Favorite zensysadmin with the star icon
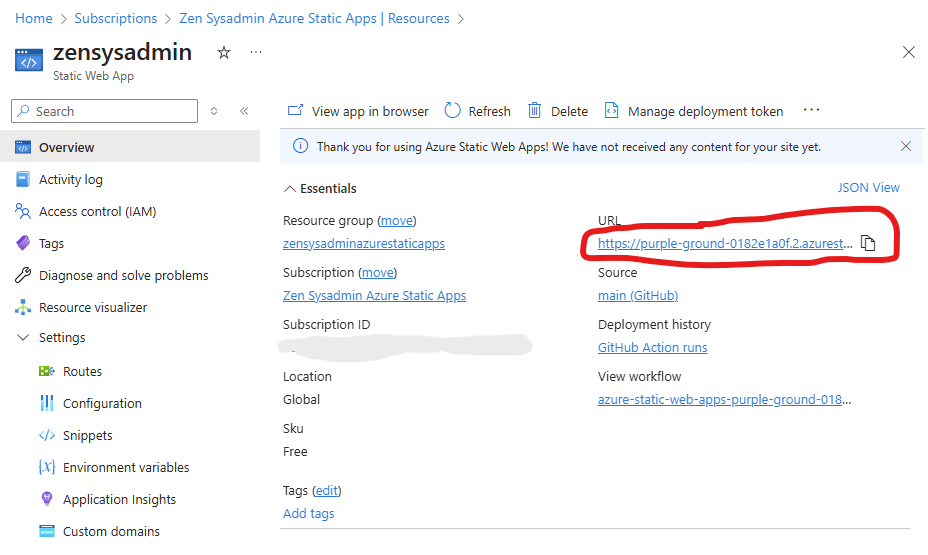928x555 pixels. pos(224,53)
